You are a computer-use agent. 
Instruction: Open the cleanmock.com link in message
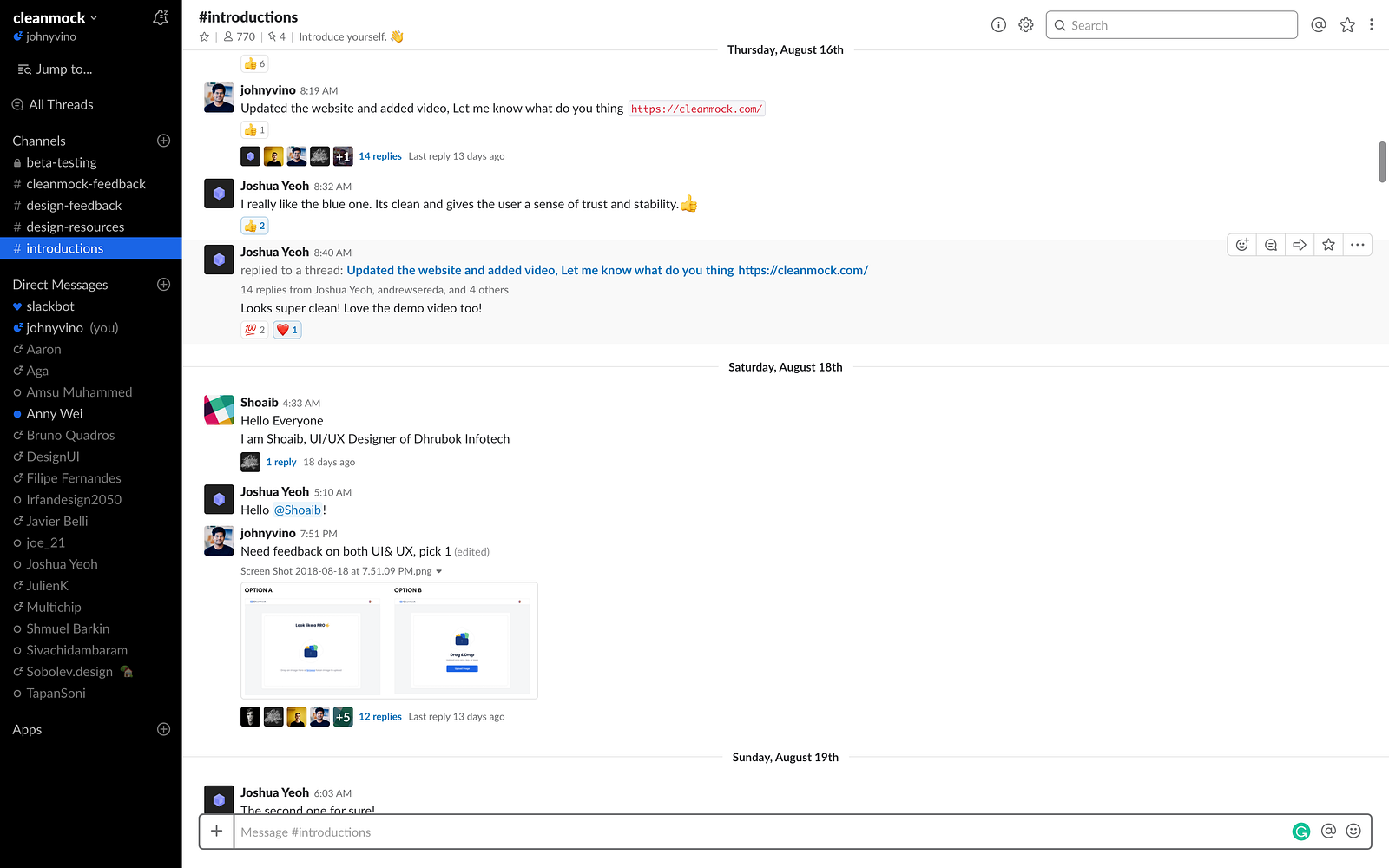(697, 108)
